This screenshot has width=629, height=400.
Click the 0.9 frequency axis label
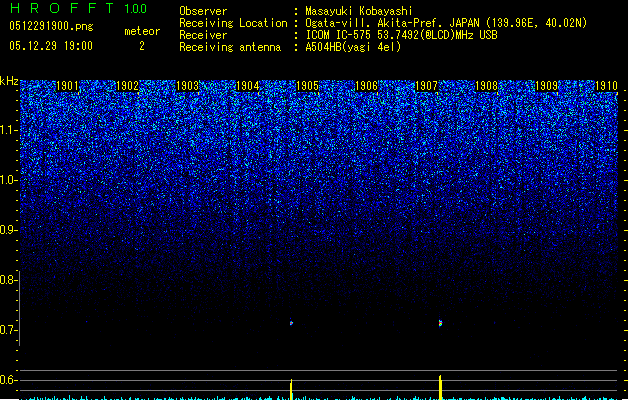(x=7, y=230)
